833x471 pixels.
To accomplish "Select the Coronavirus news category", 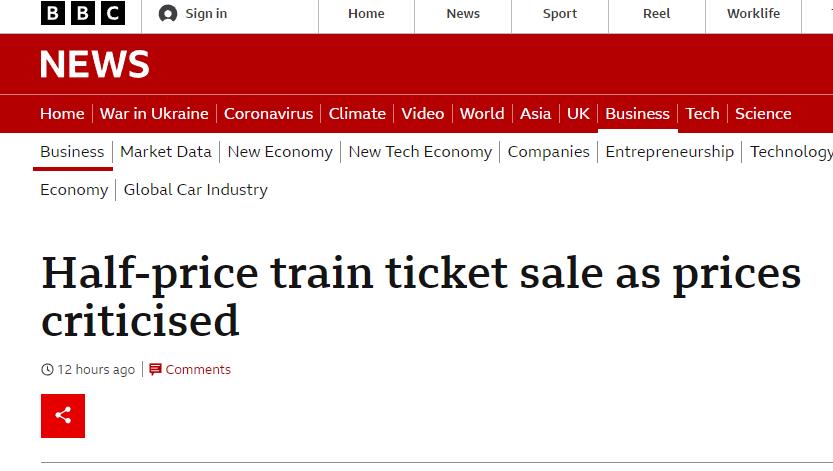I will pyautogui.click(x=268, y=114).
